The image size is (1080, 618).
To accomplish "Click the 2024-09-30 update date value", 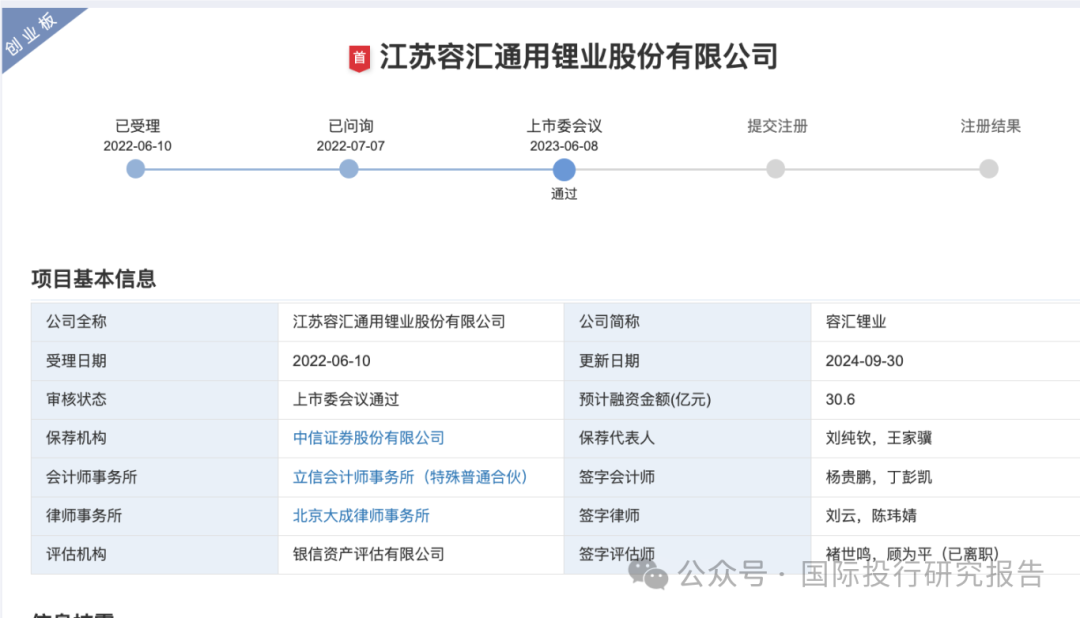I will pos(864,361).
